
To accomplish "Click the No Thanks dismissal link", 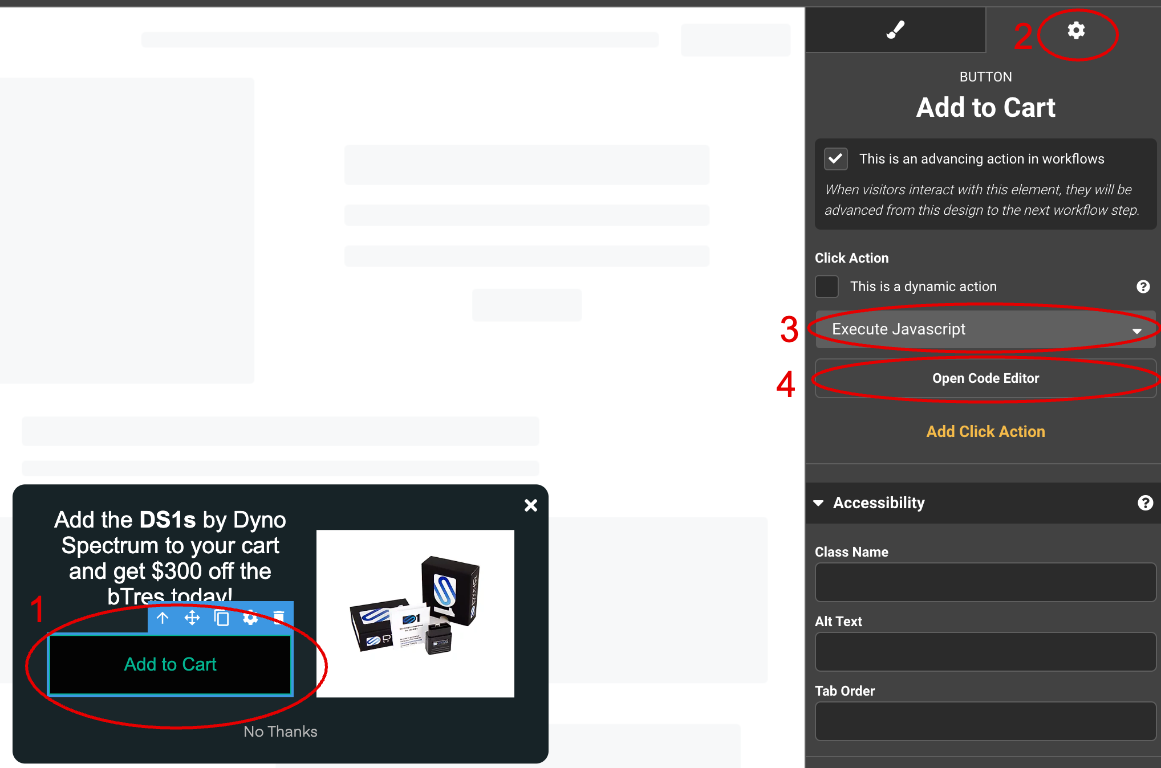I will pos(280,731).
